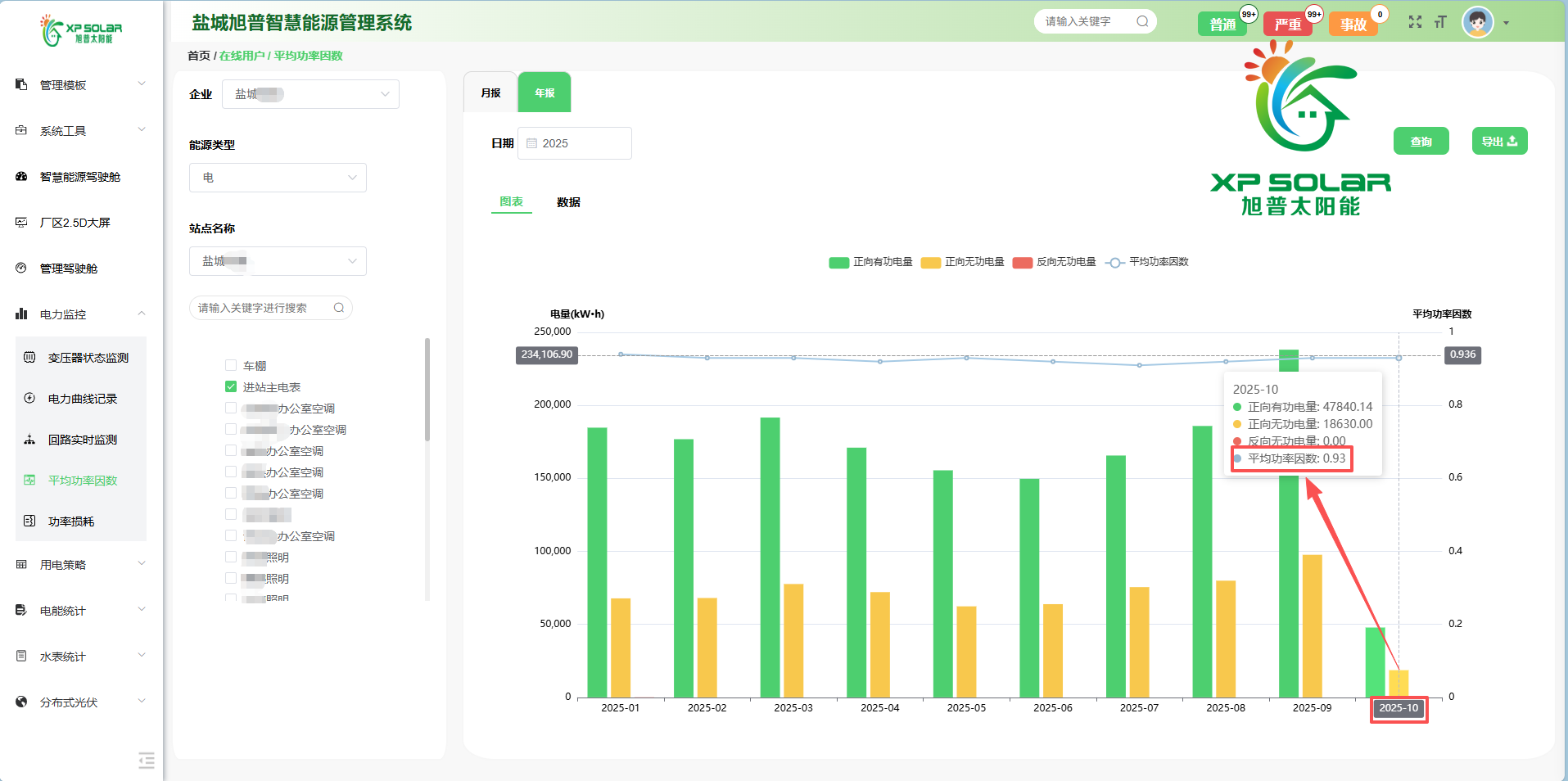Switch to the 数据 tab
The image size is (1568, 781).
pyautogui.click(x=568, y=202)
